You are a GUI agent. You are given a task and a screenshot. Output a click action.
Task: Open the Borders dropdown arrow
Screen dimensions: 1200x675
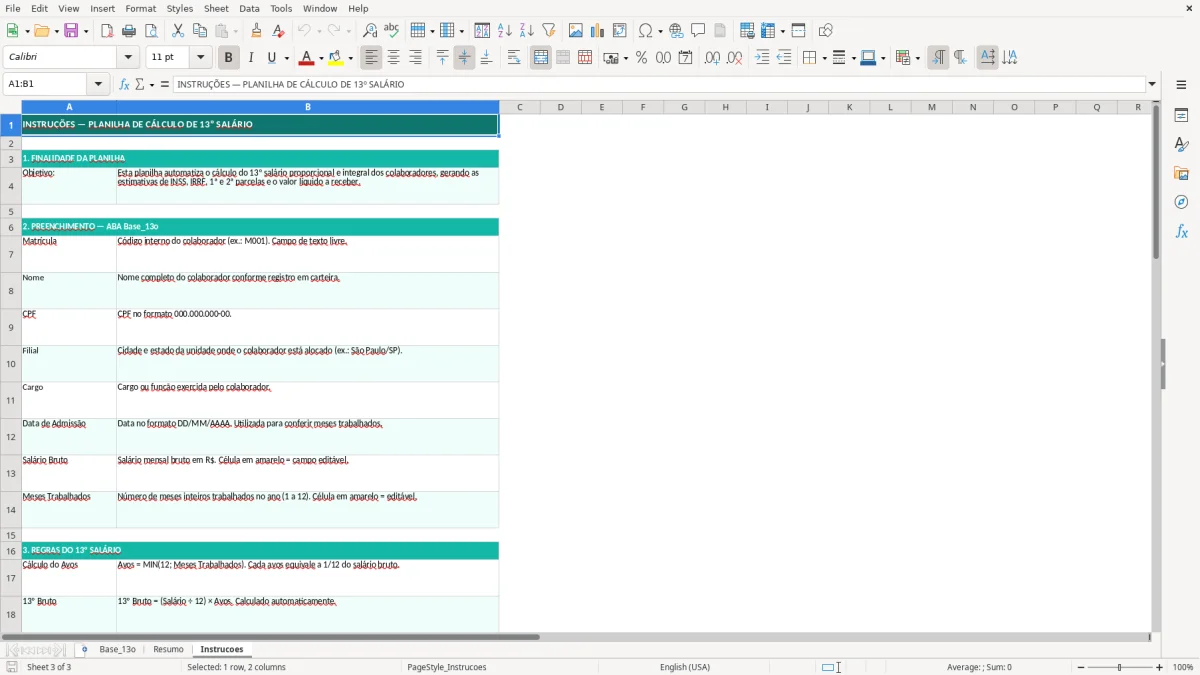[x=823, y=58]
